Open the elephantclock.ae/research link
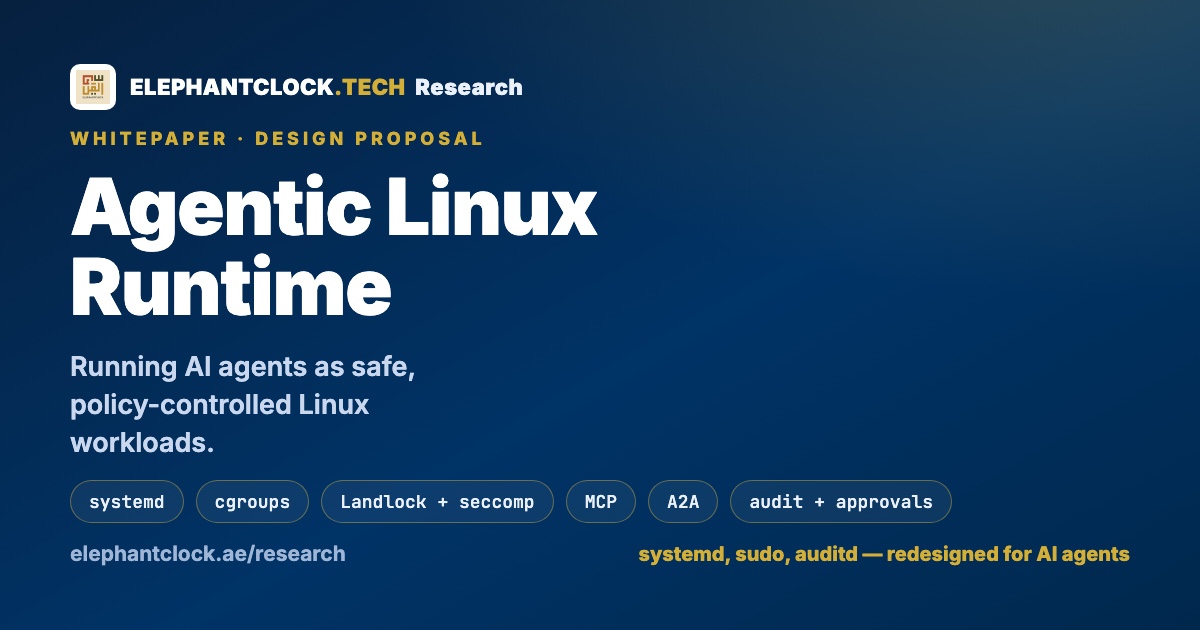The width and height of the screenshot is (1200, 630). [208, 553]
